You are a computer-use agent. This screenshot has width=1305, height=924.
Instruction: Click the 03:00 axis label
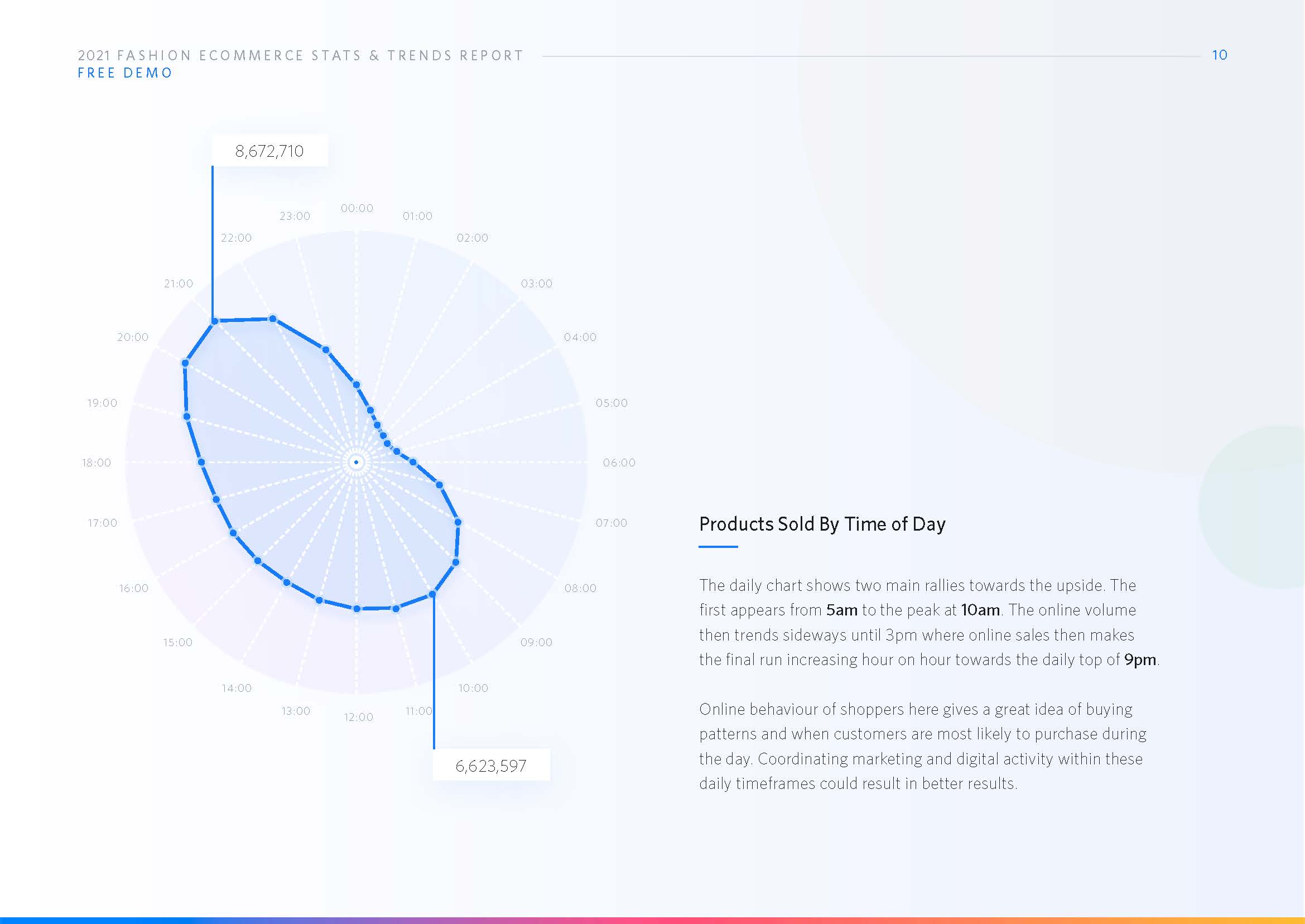click(536, 283)
